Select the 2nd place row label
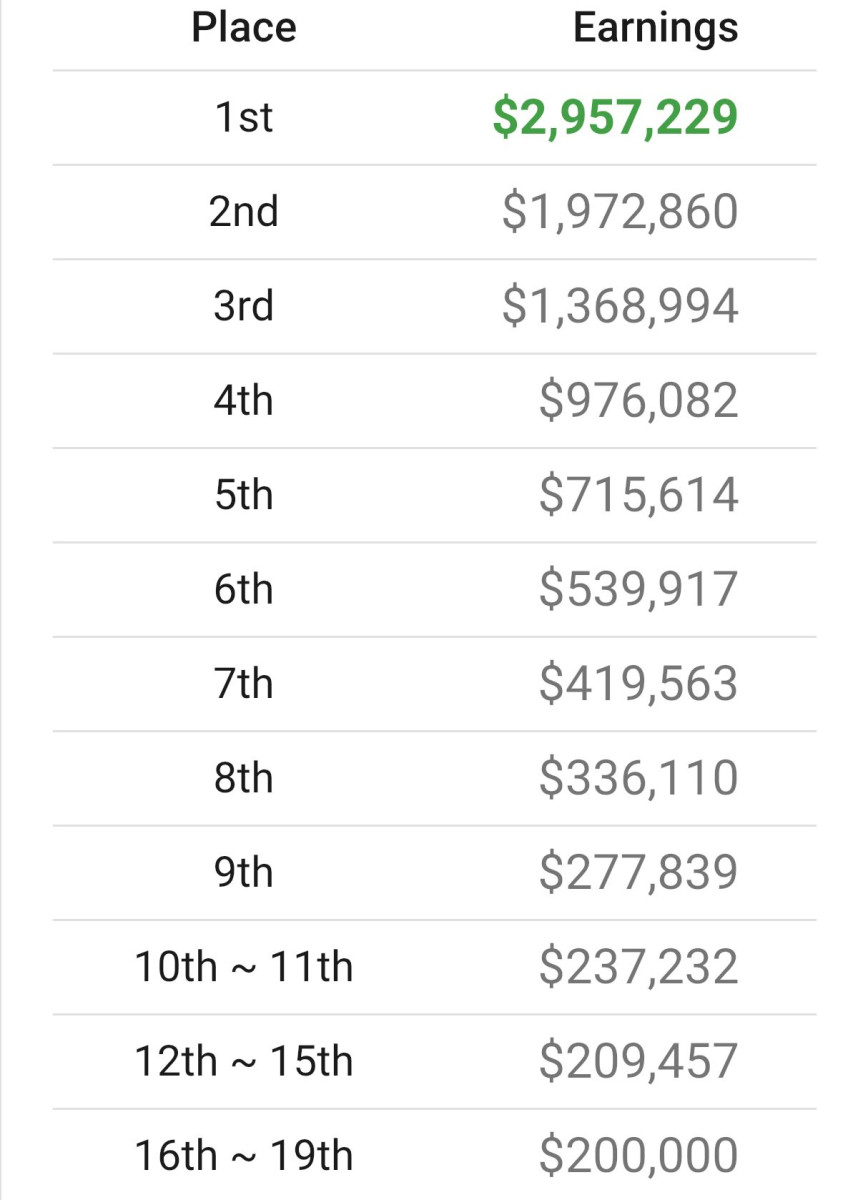 [244, 212]
